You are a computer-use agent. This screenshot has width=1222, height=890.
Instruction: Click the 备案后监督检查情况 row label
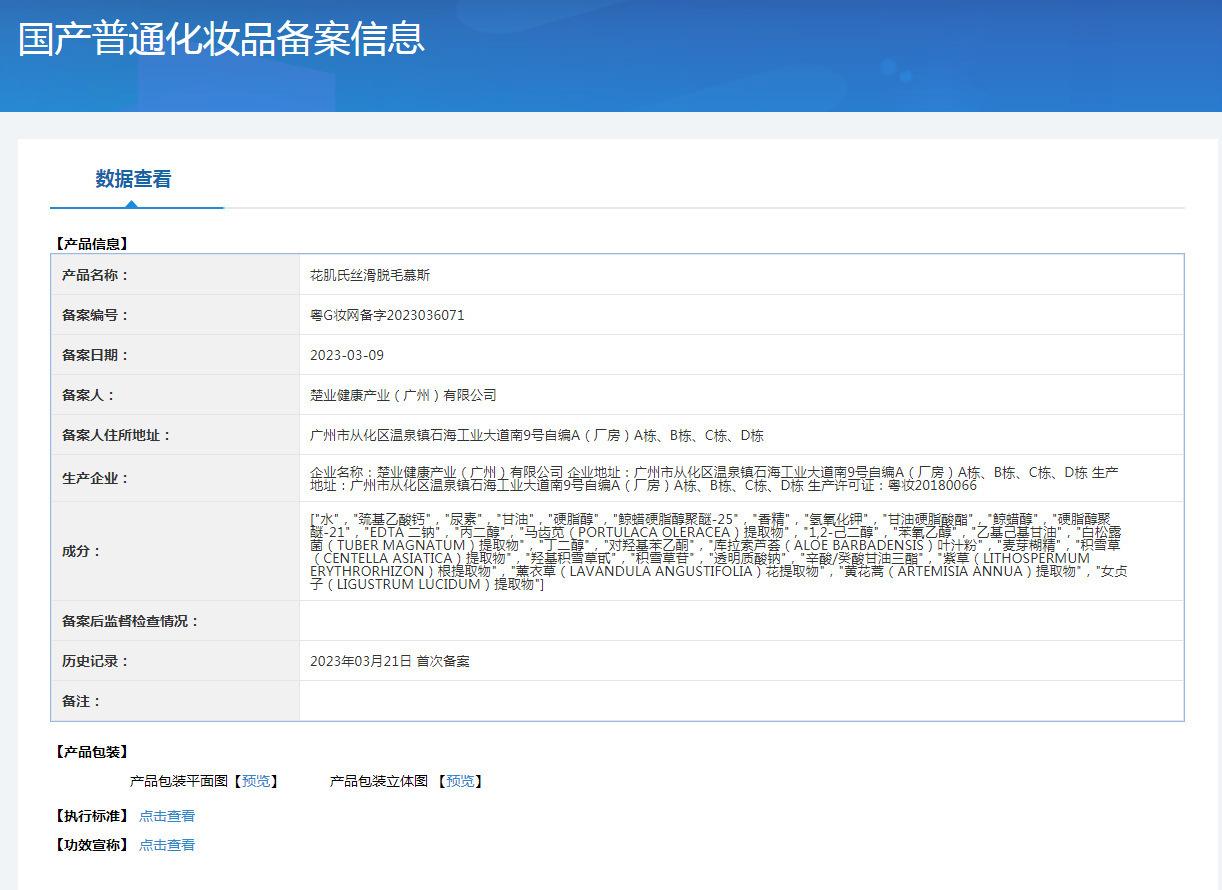130,621
